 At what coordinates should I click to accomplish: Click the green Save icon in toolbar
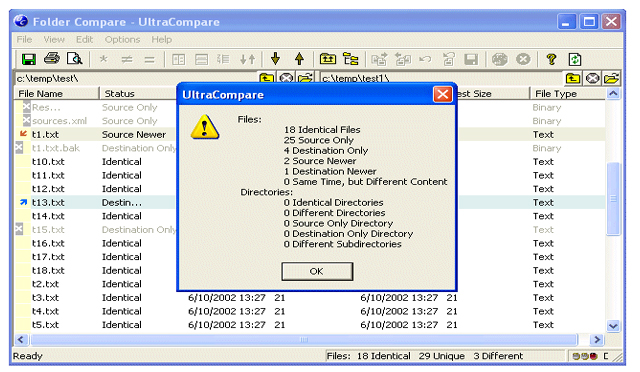(x=29, y=60)
